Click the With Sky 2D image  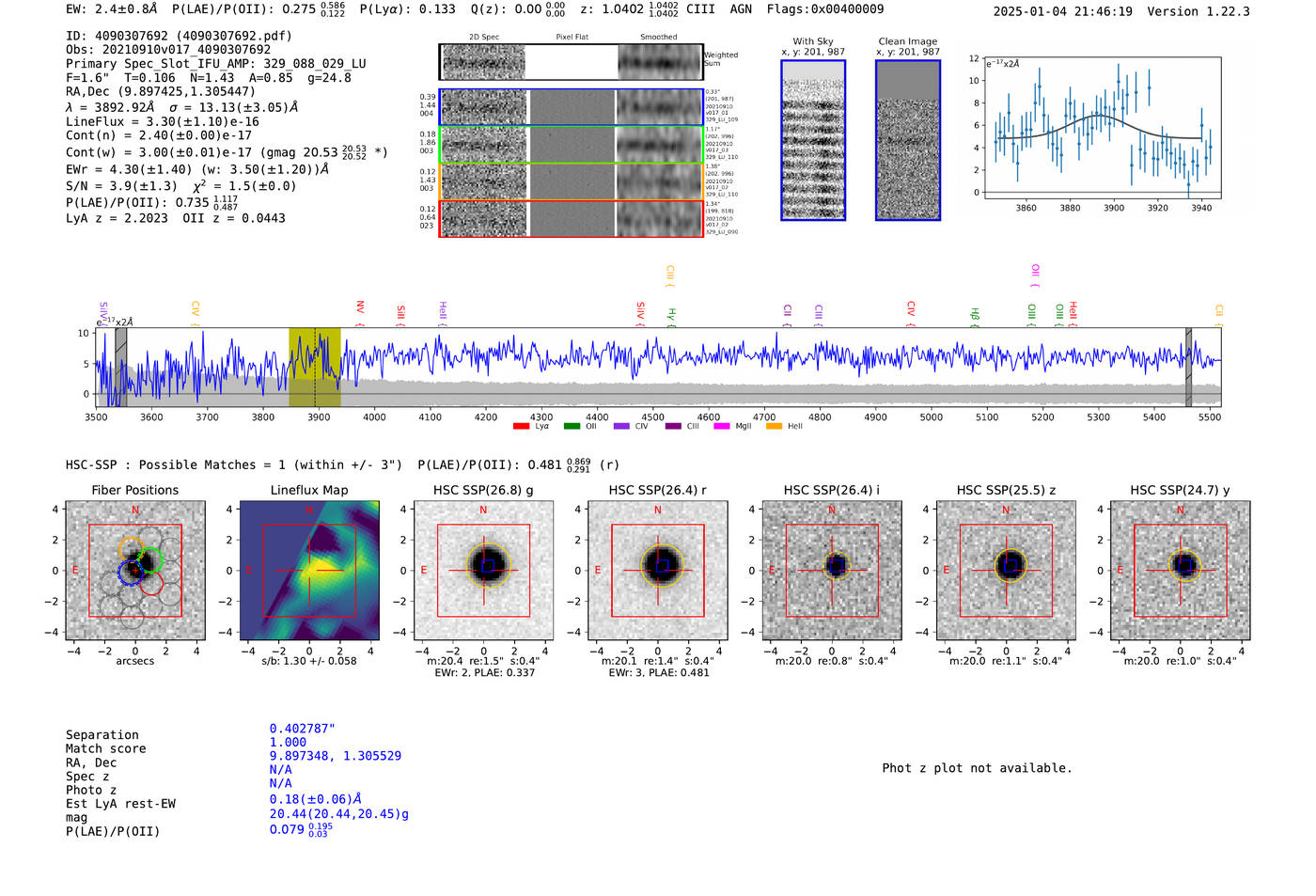813,140
